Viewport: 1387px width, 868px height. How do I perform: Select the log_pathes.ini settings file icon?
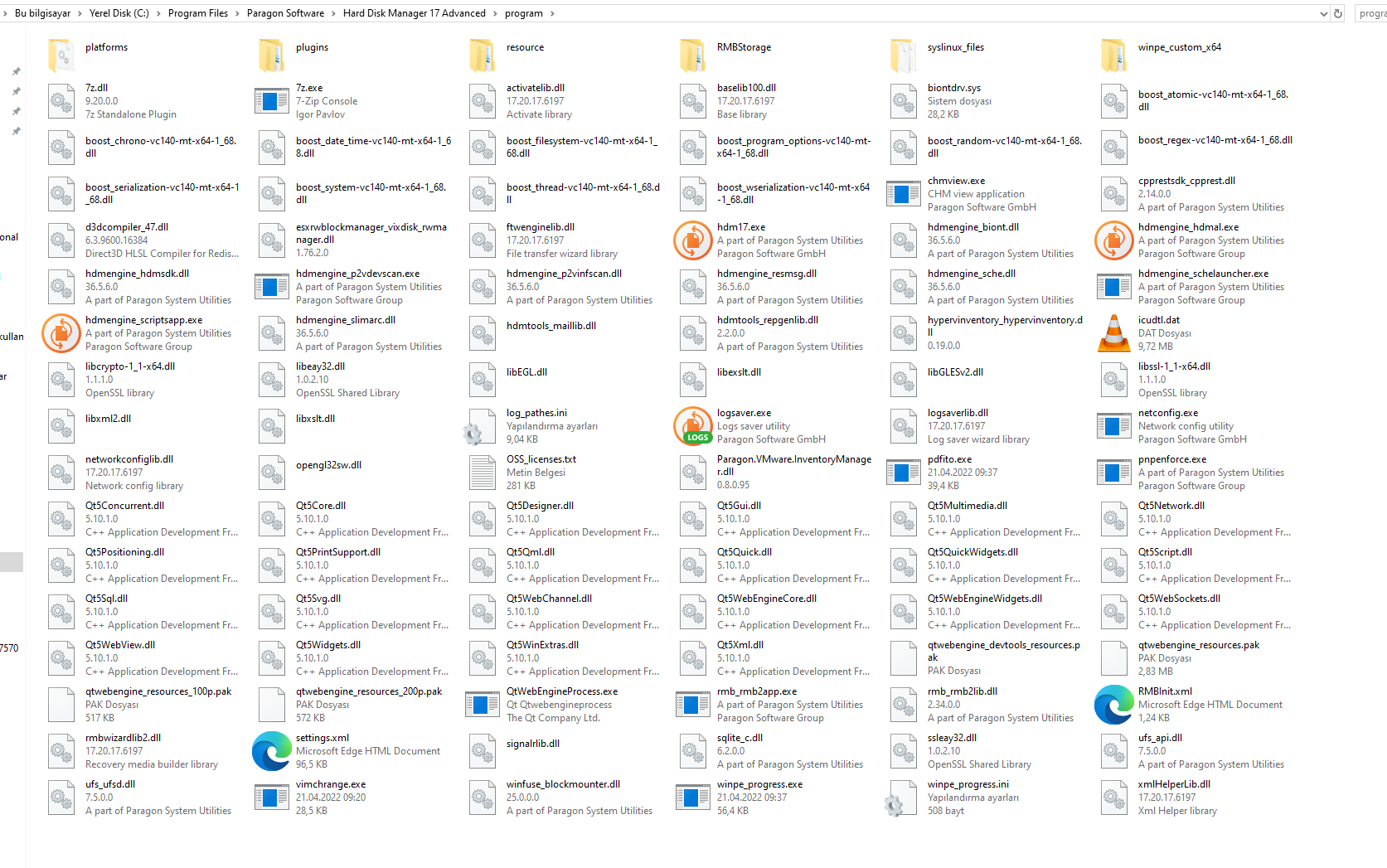click(x=480, y=426)
